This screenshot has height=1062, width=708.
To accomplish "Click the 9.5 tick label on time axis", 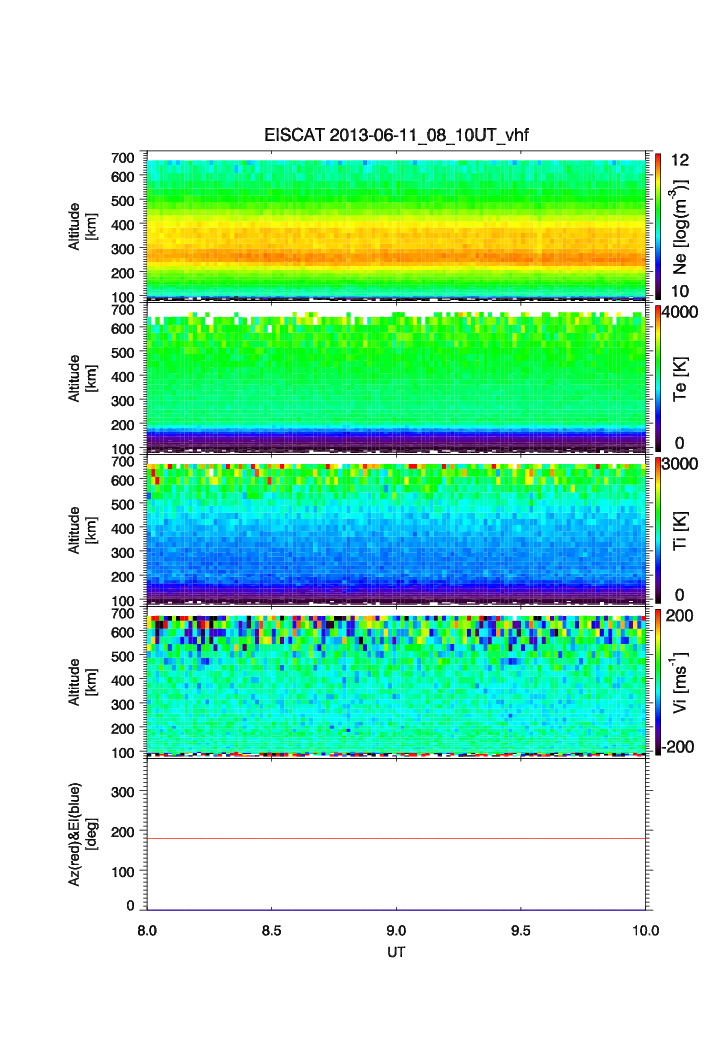I will [521, 929].
